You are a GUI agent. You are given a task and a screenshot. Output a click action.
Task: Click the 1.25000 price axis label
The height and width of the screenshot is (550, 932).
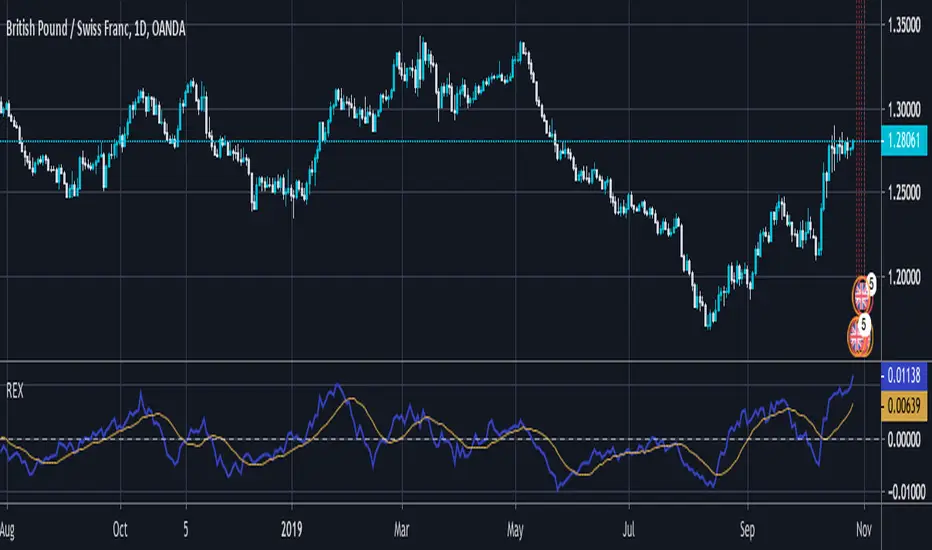click(904, 192)
